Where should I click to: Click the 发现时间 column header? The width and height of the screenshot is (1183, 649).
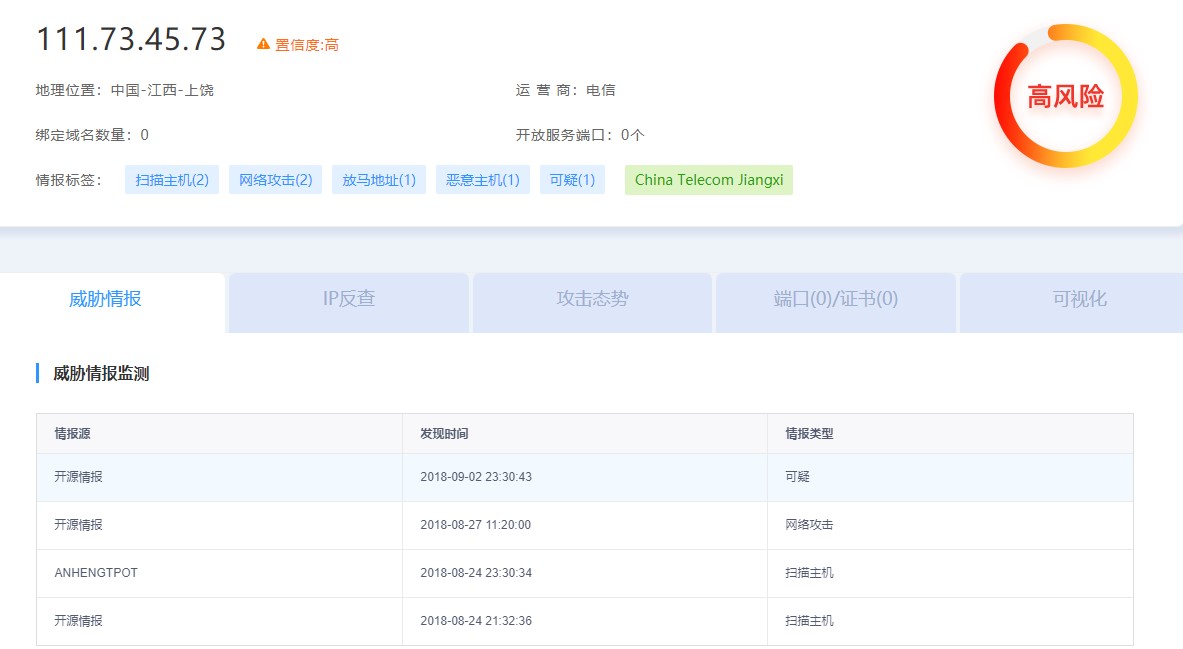point(444,433)
